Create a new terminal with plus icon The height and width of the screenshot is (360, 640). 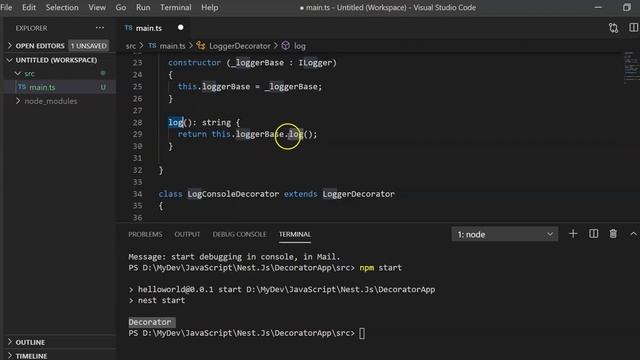pyautogui.click(x=573, y=234)
